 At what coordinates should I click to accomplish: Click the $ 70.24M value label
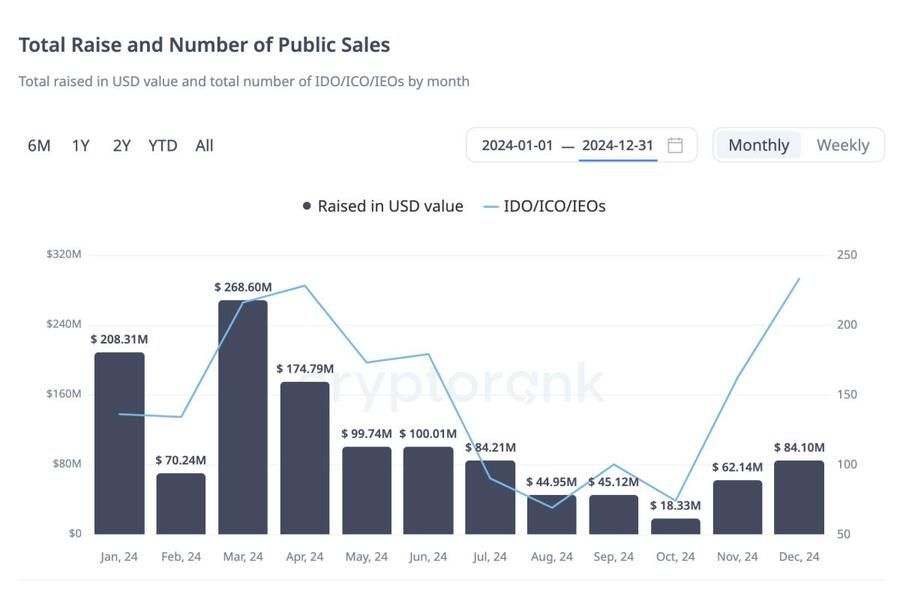[181, 460]
